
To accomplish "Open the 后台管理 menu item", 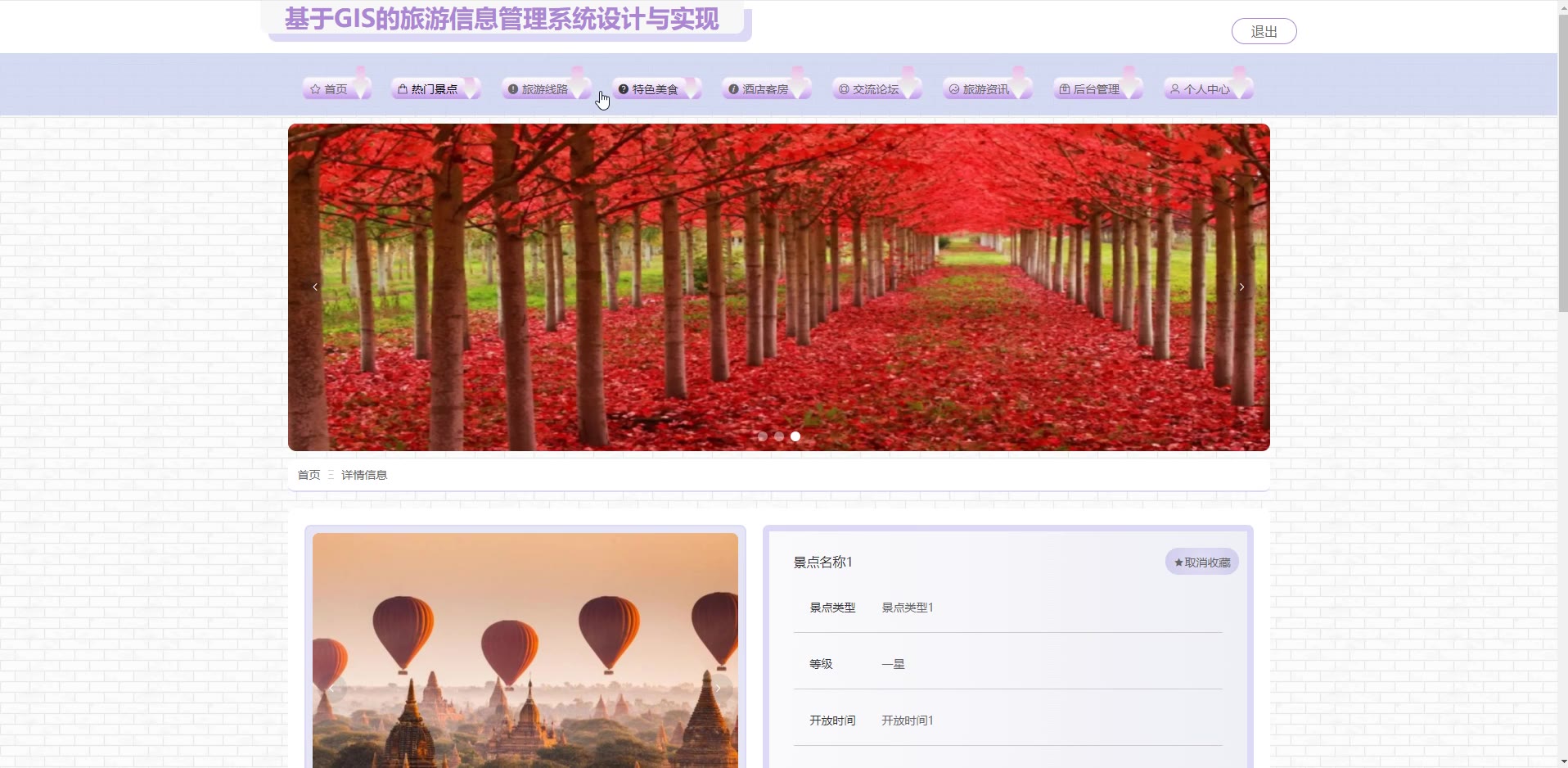I will click(x=1097, y=89).
